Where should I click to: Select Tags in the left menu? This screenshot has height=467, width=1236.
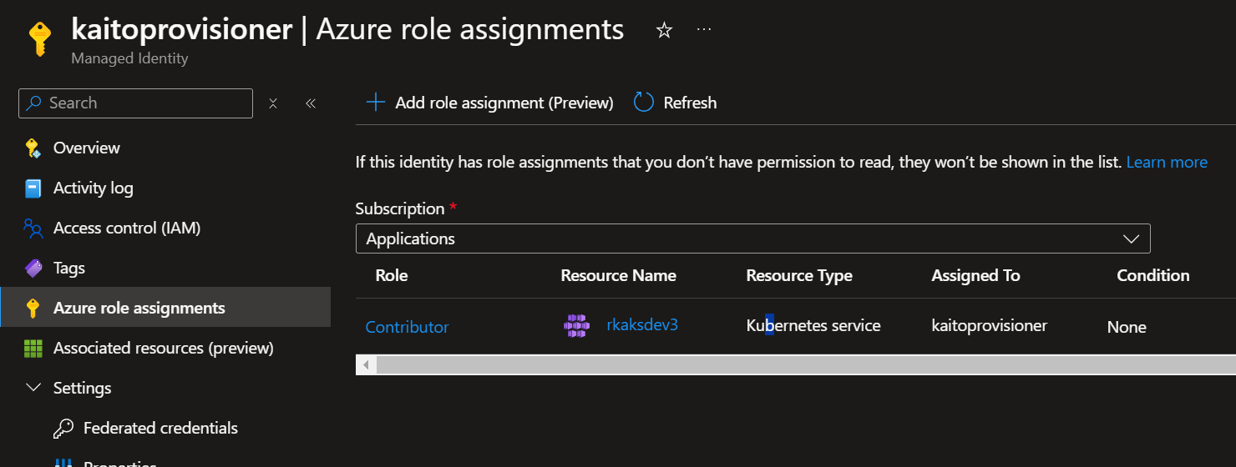coord(69,268)
